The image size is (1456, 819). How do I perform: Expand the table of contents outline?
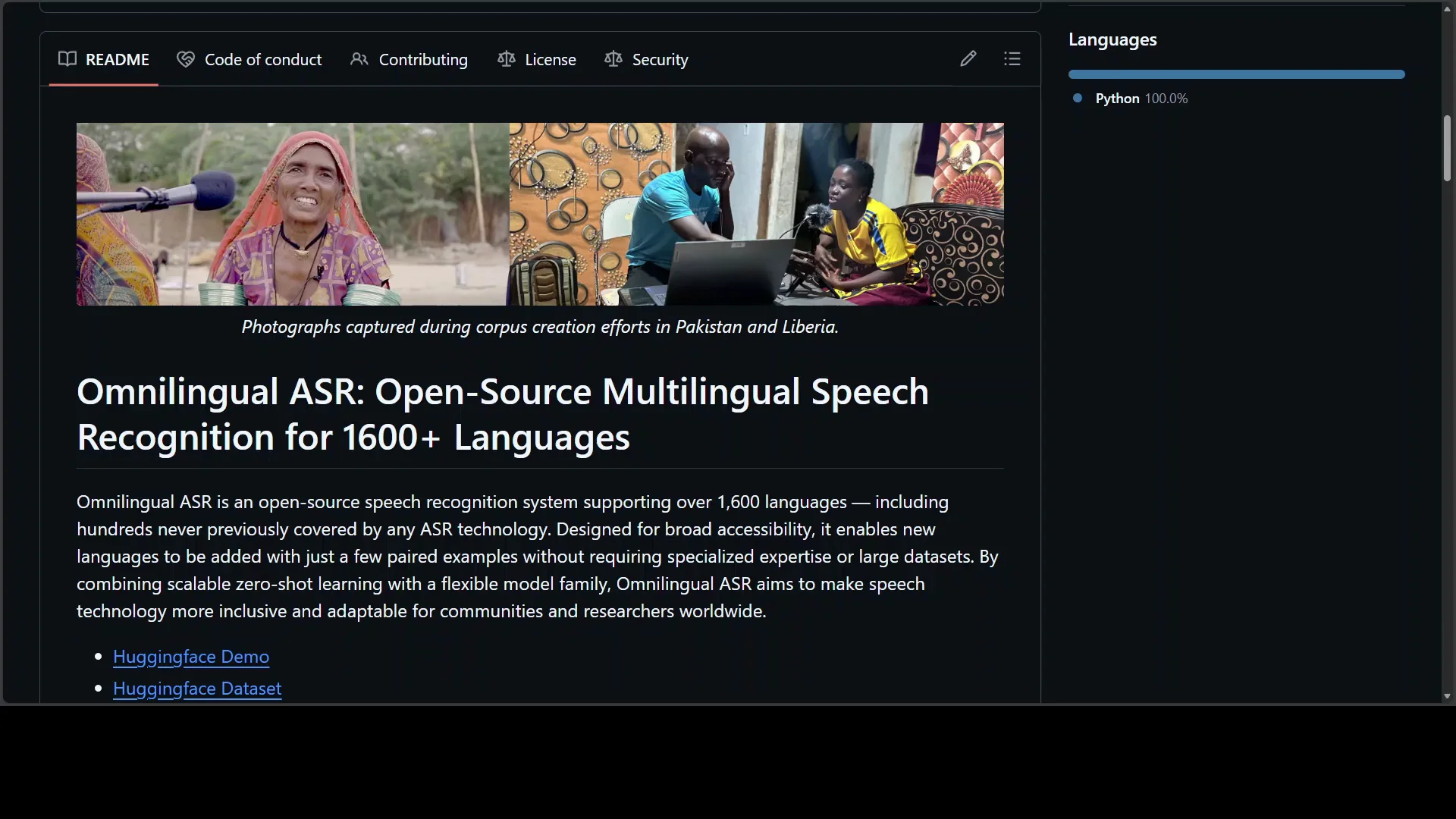[x=1012, y=58]
